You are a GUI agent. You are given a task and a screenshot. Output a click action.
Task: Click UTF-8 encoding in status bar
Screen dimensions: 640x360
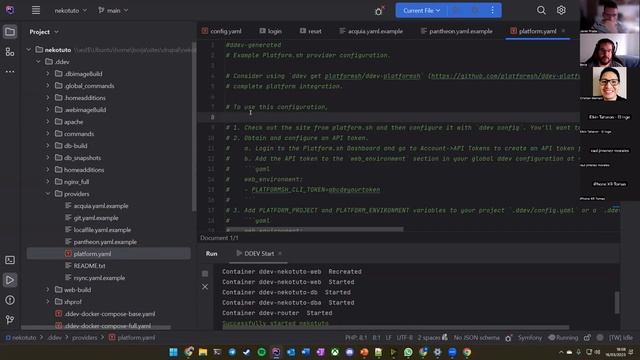coord(404,338)
